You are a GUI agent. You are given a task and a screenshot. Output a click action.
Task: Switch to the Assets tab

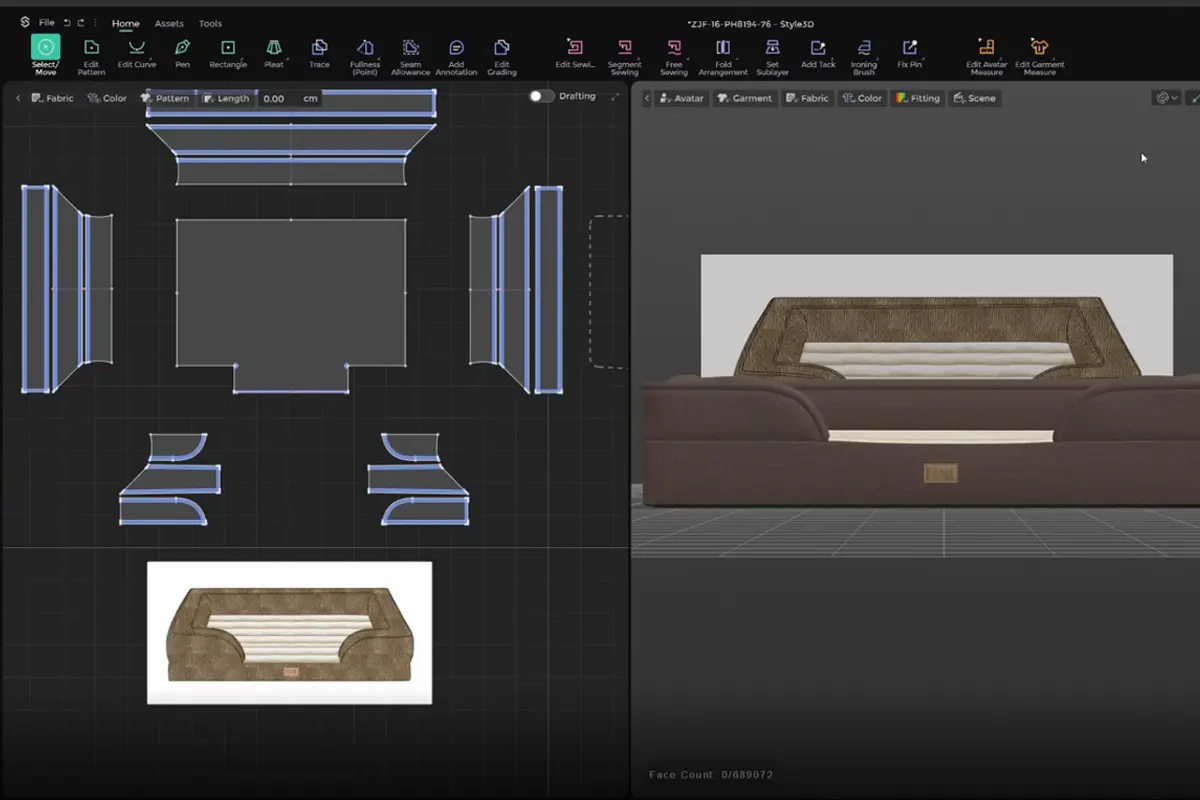(169, 23)
